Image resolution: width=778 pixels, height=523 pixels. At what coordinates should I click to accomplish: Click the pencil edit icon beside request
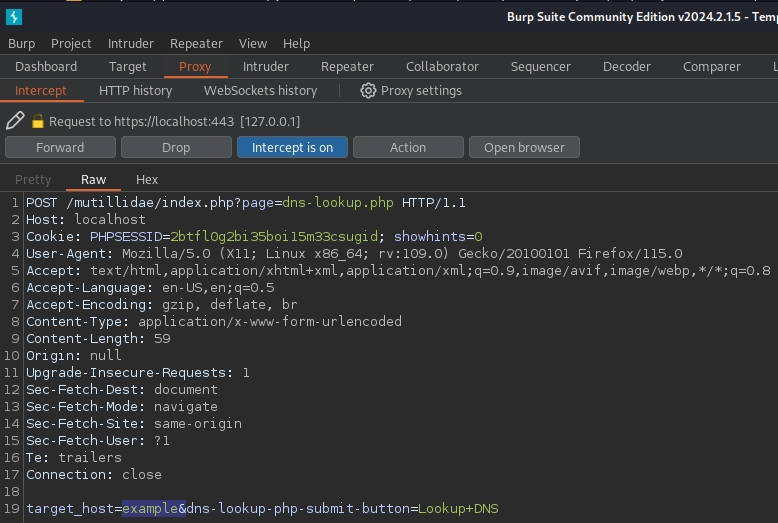coord(14,121)
